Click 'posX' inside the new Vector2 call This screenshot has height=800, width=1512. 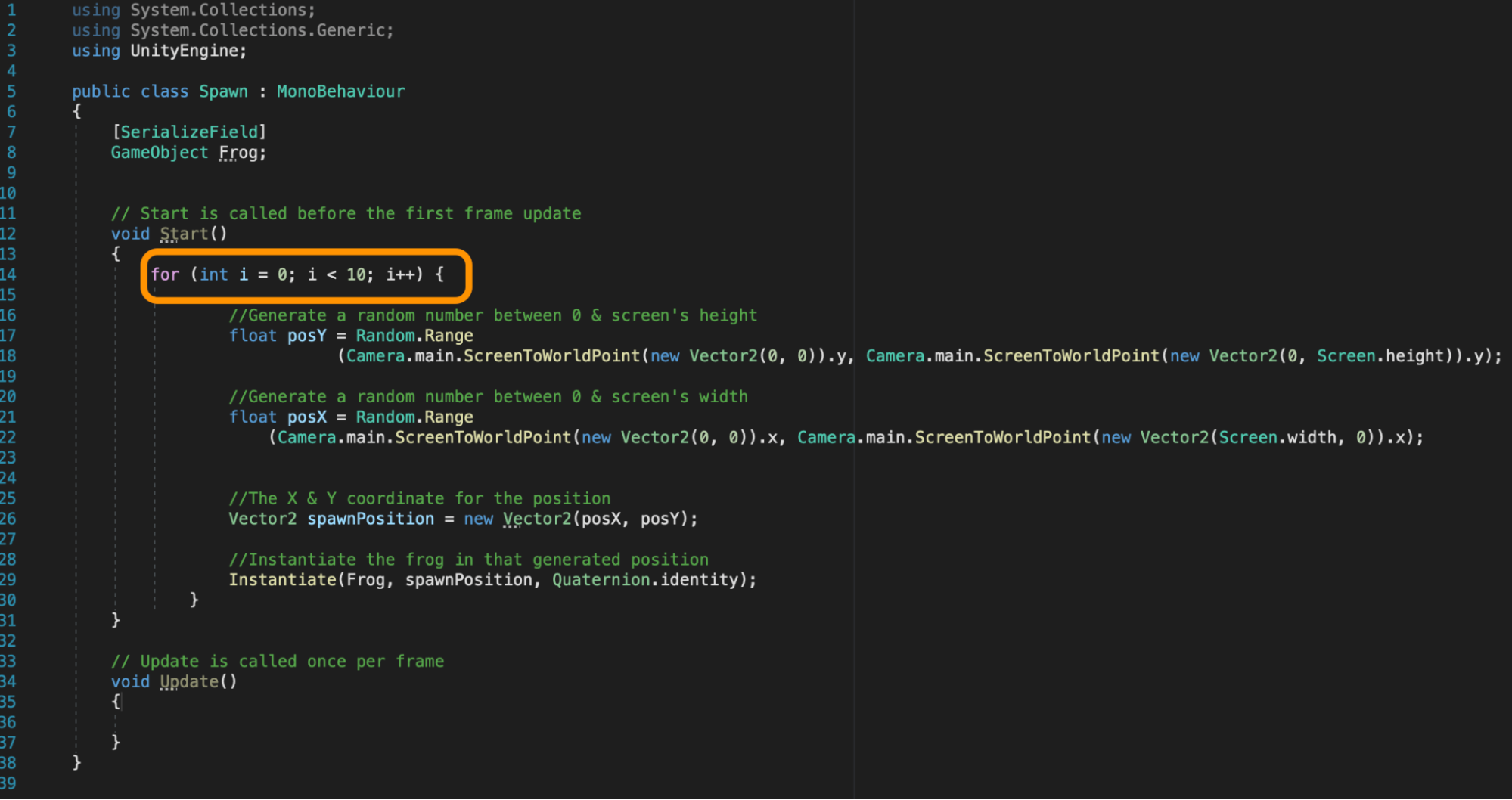coord(601,519)
